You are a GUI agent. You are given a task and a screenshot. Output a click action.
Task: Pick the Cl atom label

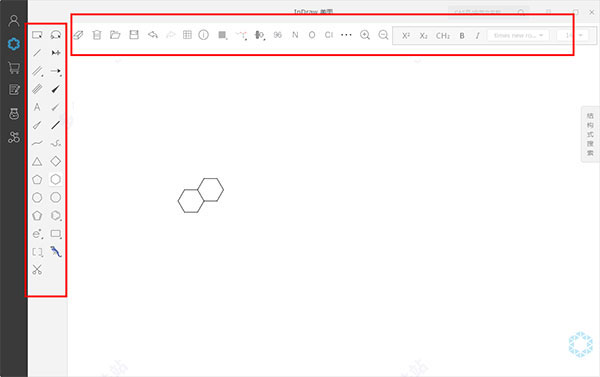pyautogui.click(x=329, y=35)
